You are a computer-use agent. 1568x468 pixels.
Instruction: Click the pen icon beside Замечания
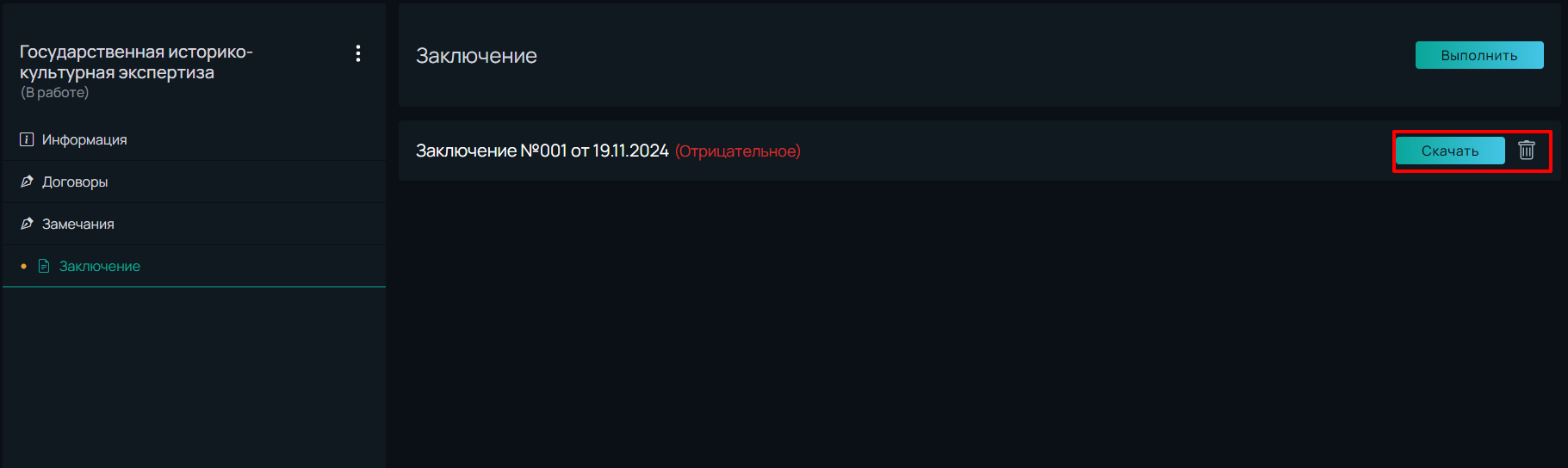(27, 224)
